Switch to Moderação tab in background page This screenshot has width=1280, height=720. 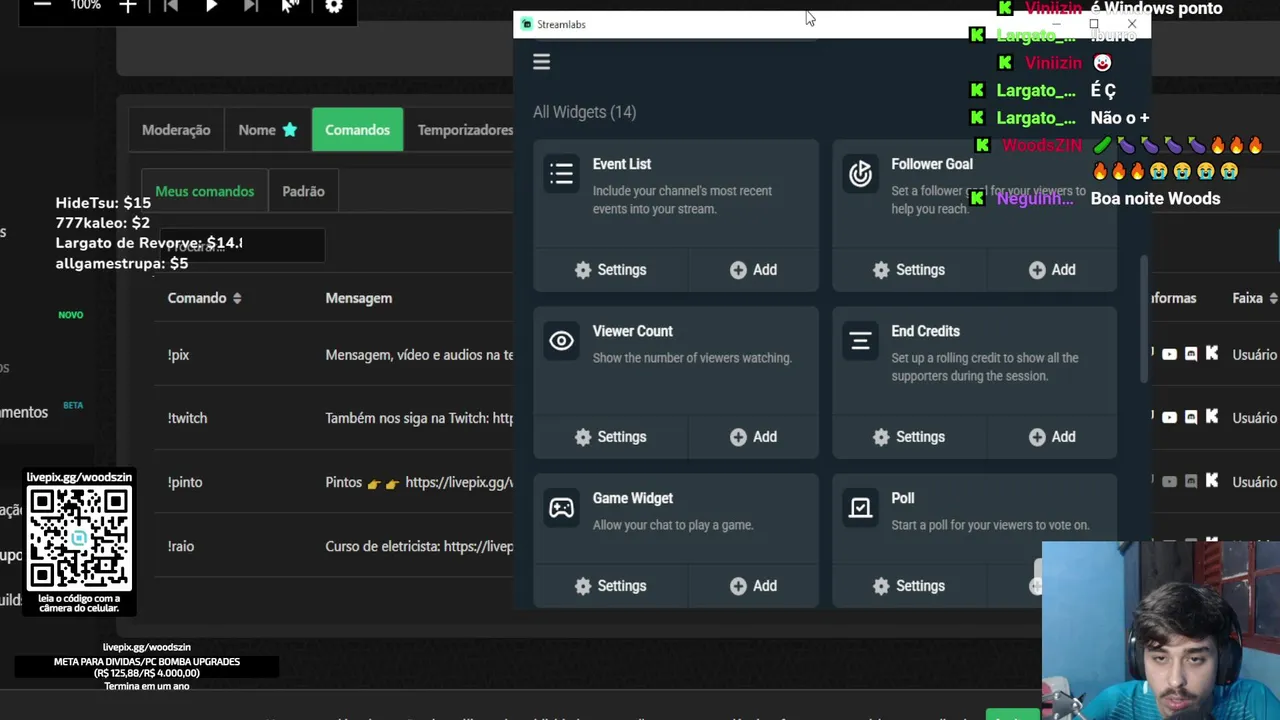176,130
